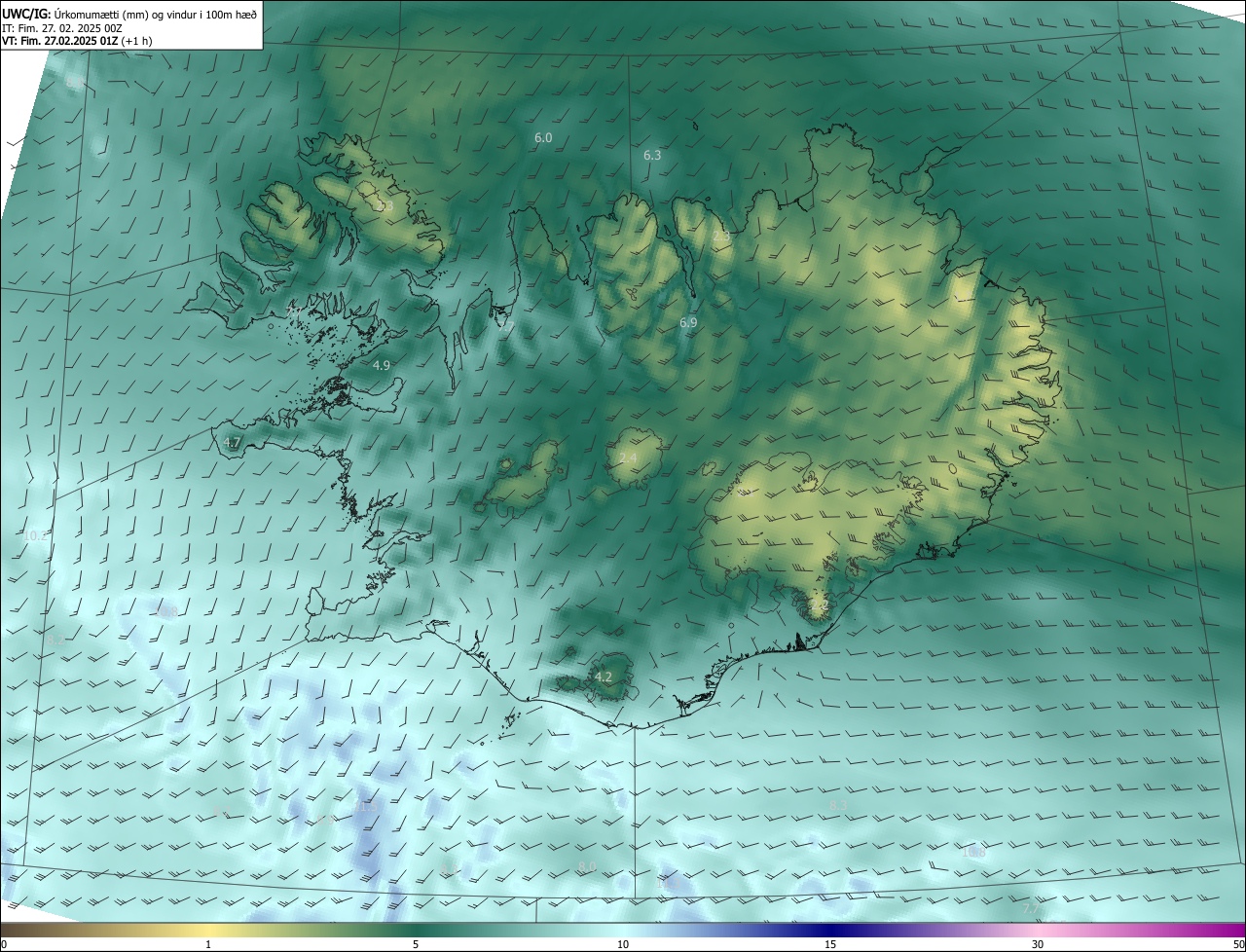Click the title line "UWC/IG: Úrkomumætti (mm) og vindur"
The height and width of the screenshot is (952, 1246).
(129, 13)
